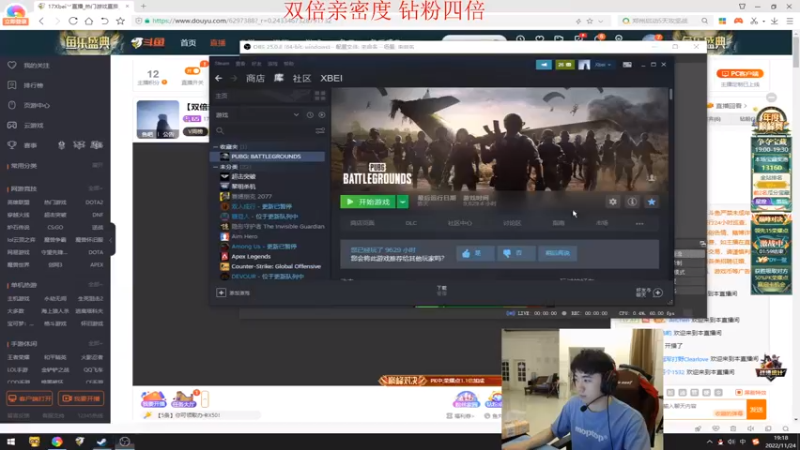Click thumbs-up 是 recommend button
Viewport: 800px width, 450px height.
(x=475, y=254)
